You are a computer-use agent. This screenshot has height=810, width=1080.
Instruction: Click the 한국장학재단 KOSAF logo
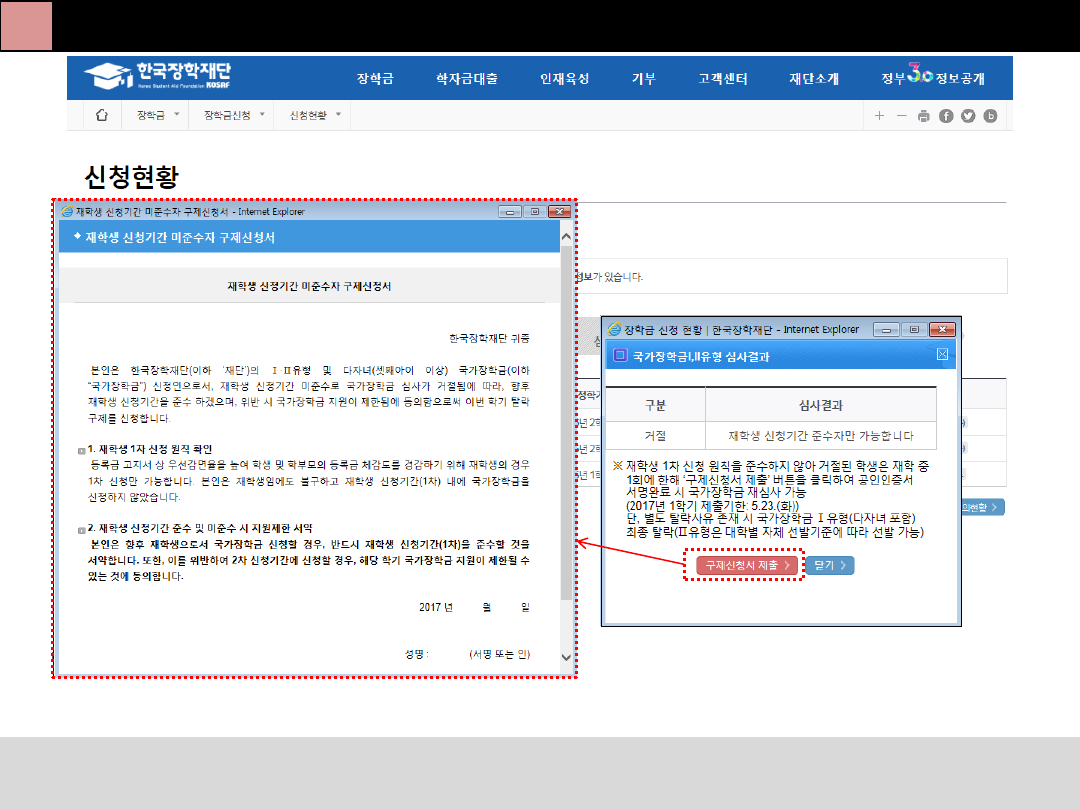(x=158, y=76)
